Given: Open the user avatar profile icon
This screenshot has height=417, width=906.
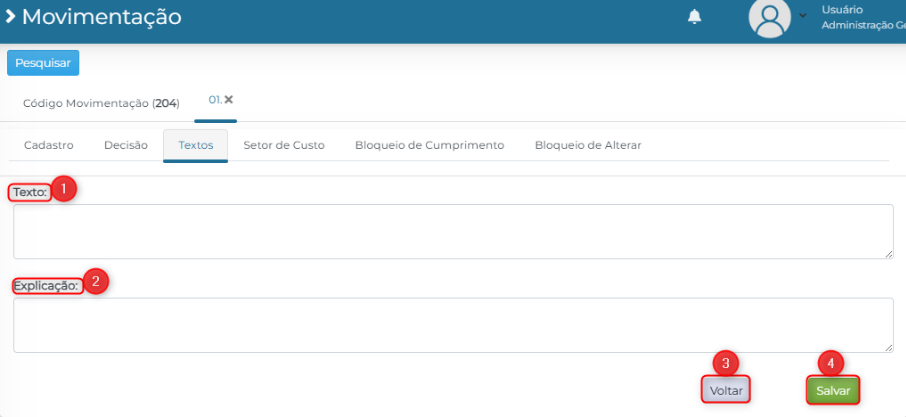Looking at the screenshot, I should (x=770, y=17).
